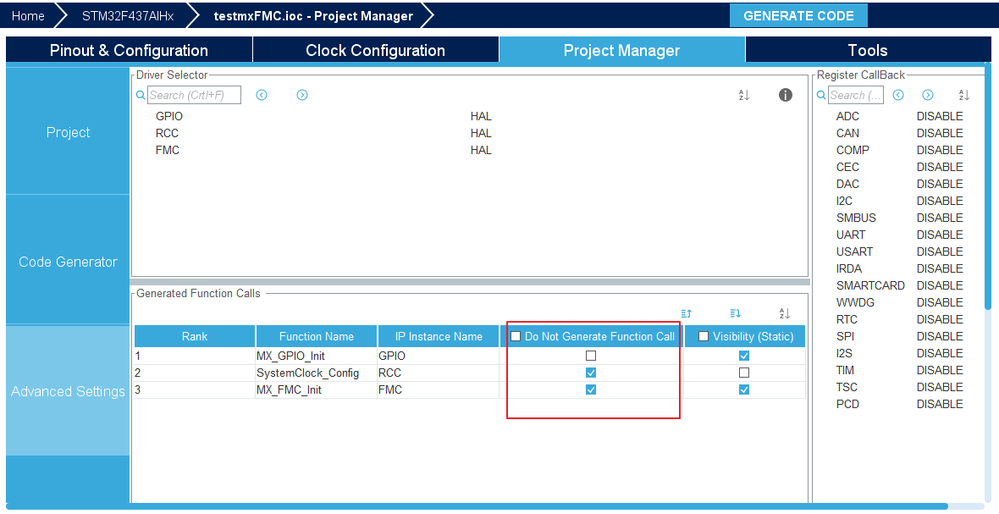Click testmxFMC.ioc Project Manager breadcrumb
The image size is (999, 514).
(x=313, y=16)
